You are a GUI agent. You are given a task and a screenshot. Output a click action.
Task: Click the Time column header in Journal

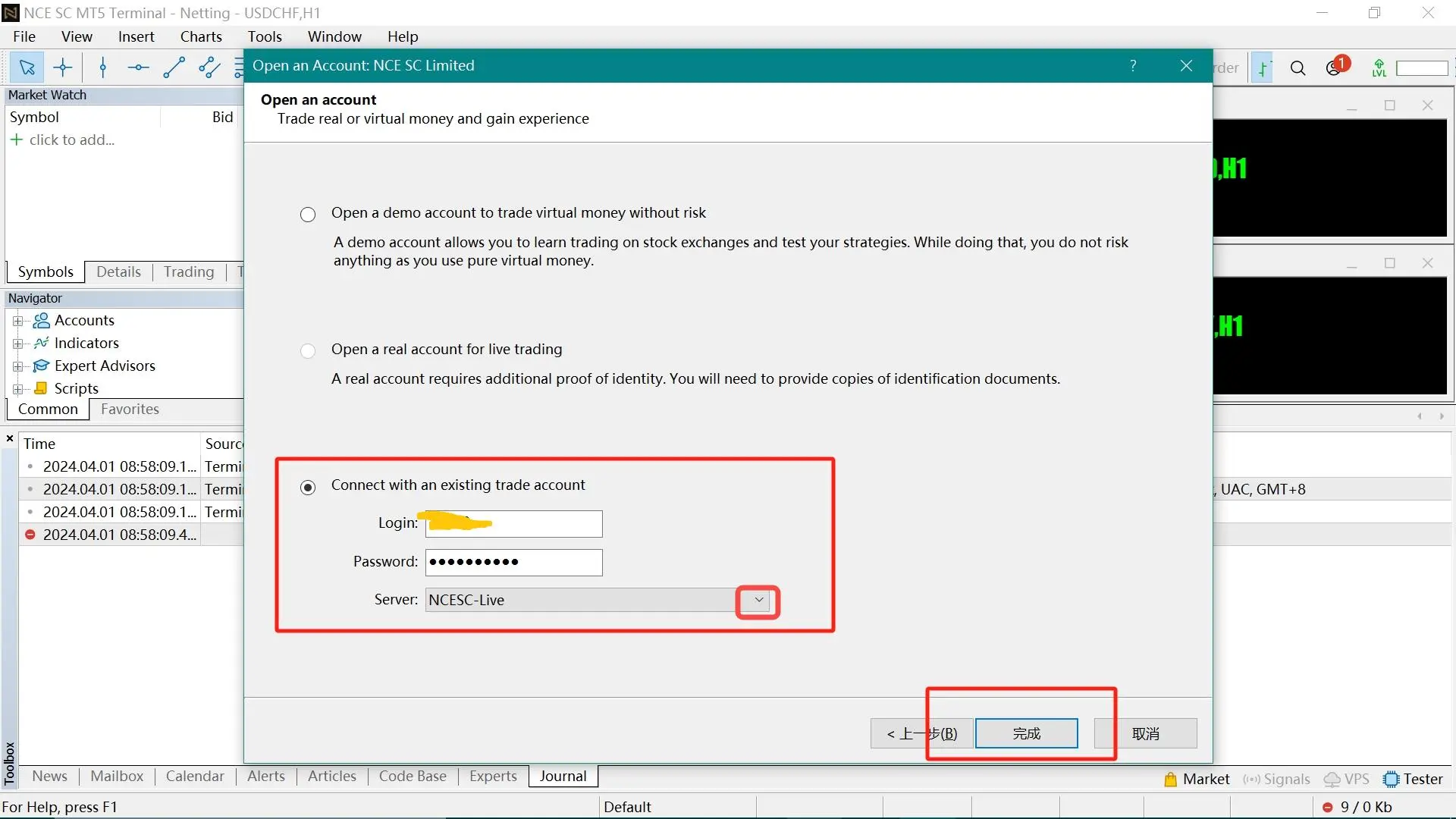point(109,444)
